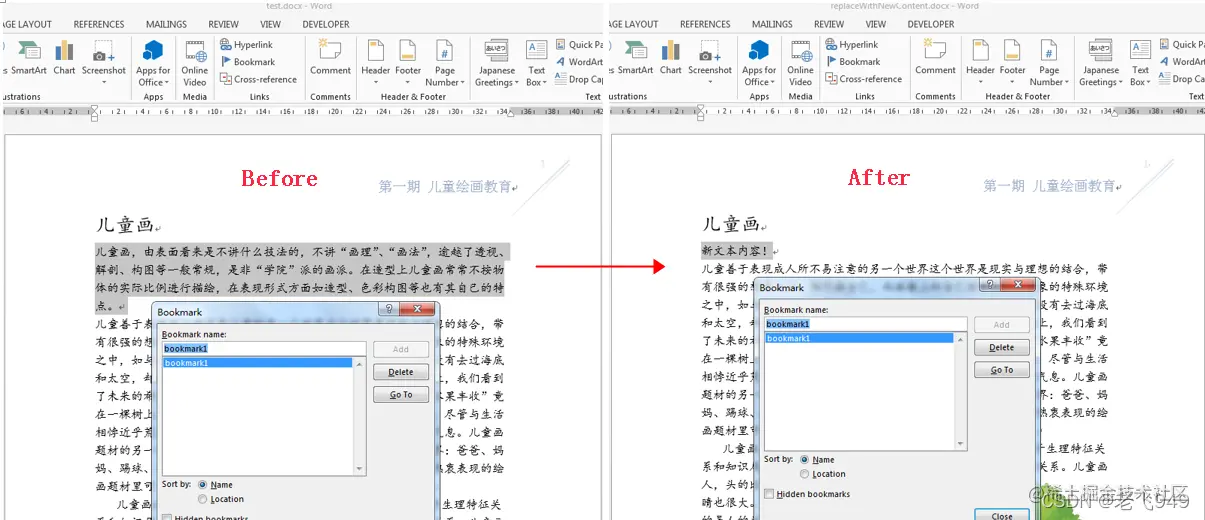Image resolution: width=1205 pixels, height=520 pixels.
Task: Select Location sort option in the left Bookmark dialog
Action: point(204,499)
